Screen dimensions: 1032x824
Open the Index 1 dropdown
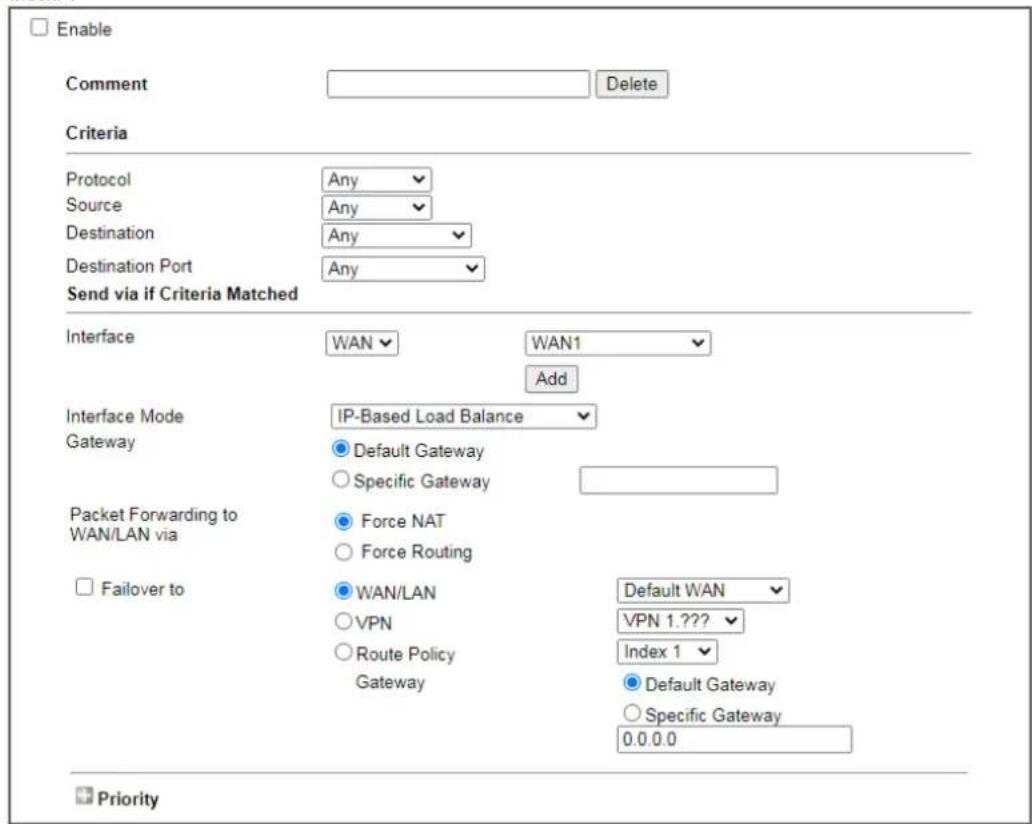667,652
